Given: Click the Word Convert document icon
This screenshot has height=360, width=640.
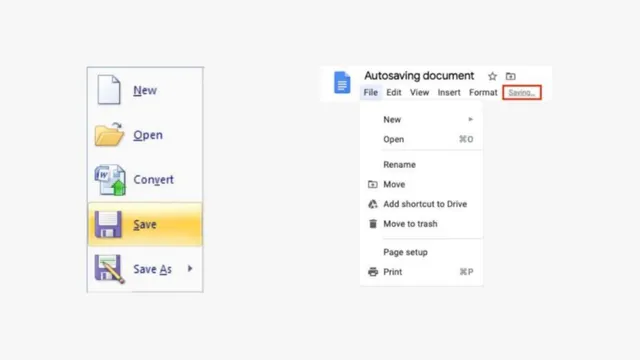Looking at the screenshot, I should [110, 180].
